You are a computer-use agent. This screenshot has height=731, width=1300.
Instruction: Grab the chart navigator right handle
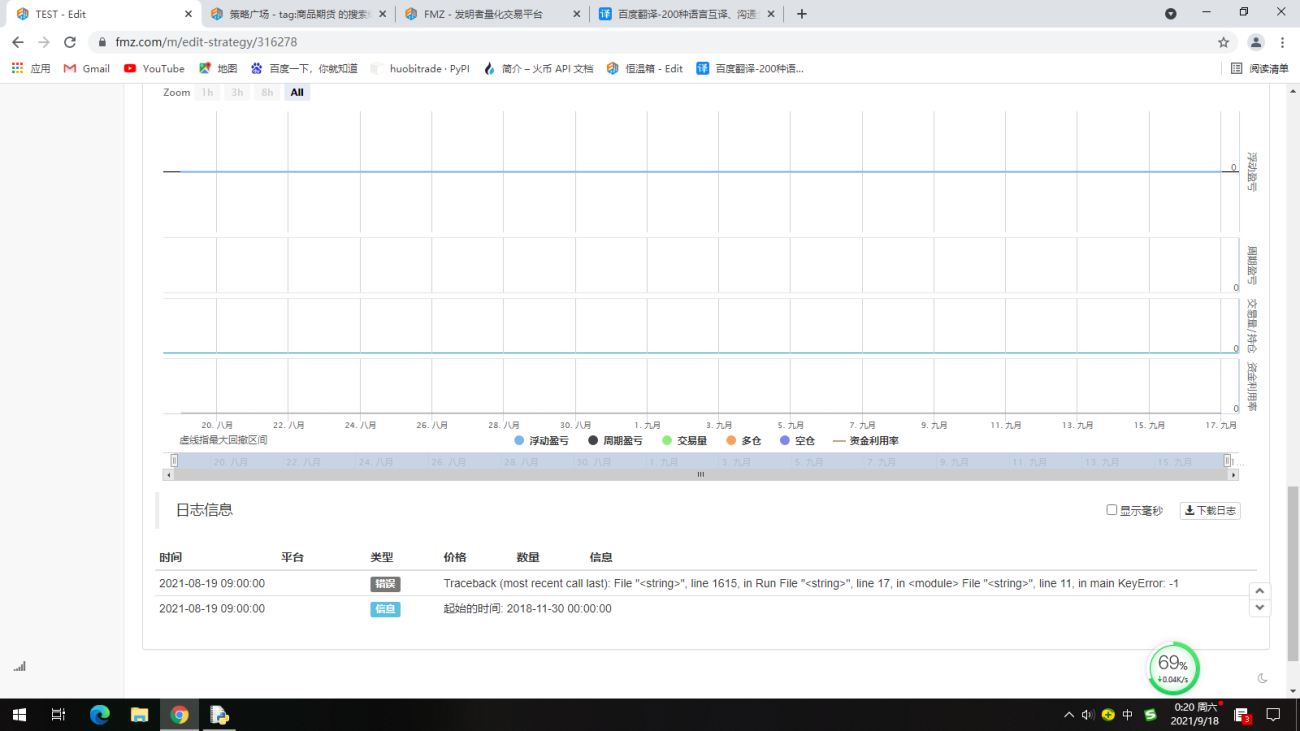tap(1228, 461)
